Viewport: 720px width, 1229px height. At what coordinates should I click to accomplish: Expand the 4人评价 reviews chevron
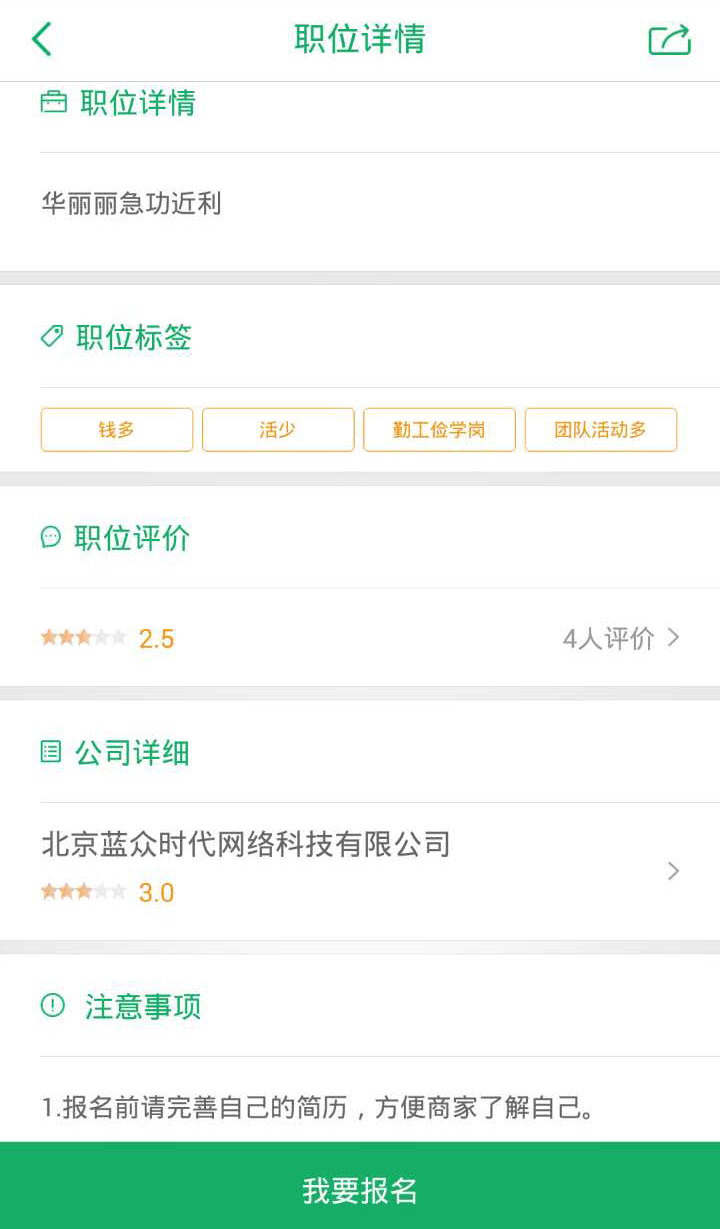pos(674,637)
